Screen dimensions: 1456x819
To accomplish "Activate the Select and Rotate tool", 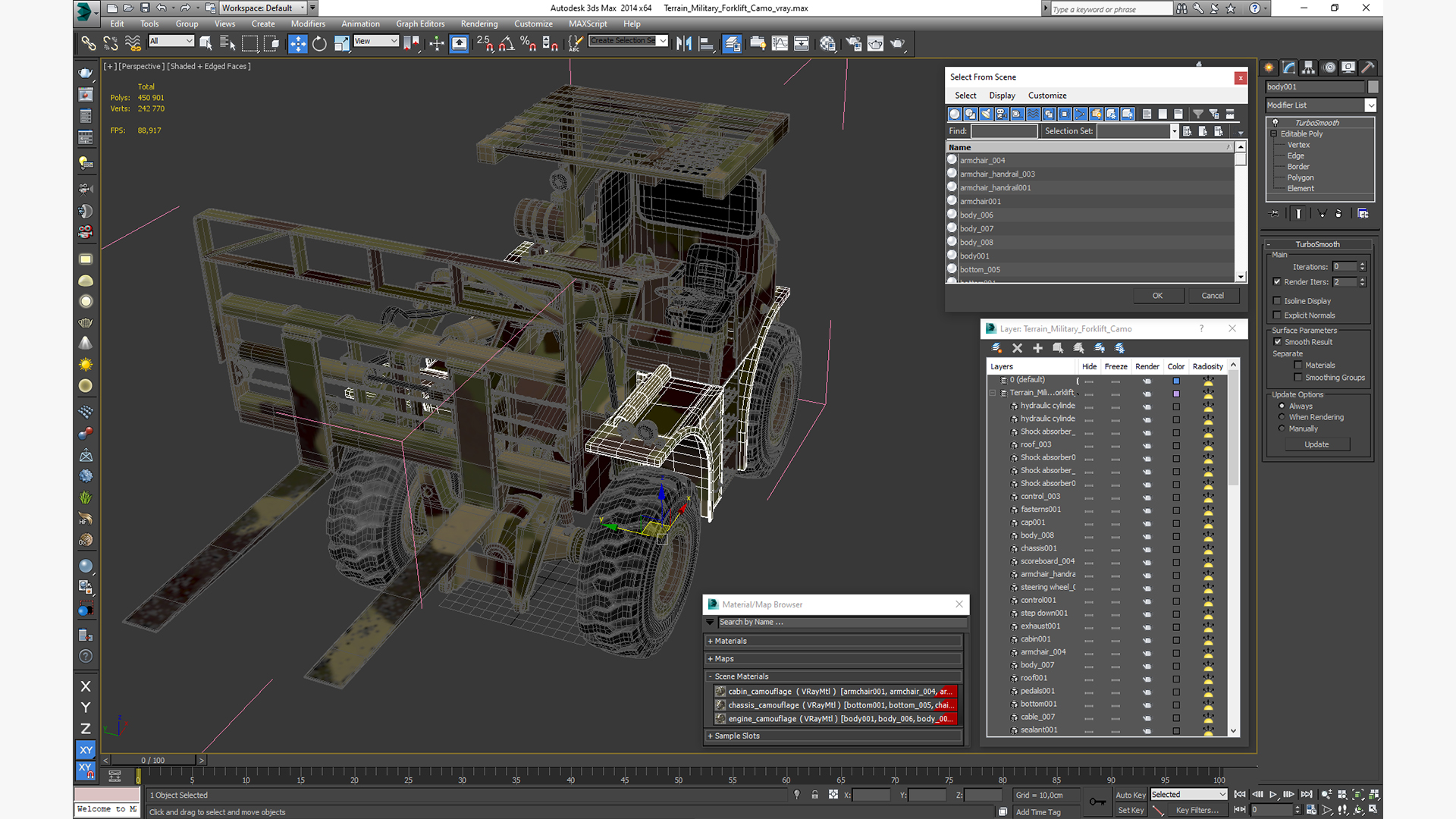I will (x=319, y=43).
